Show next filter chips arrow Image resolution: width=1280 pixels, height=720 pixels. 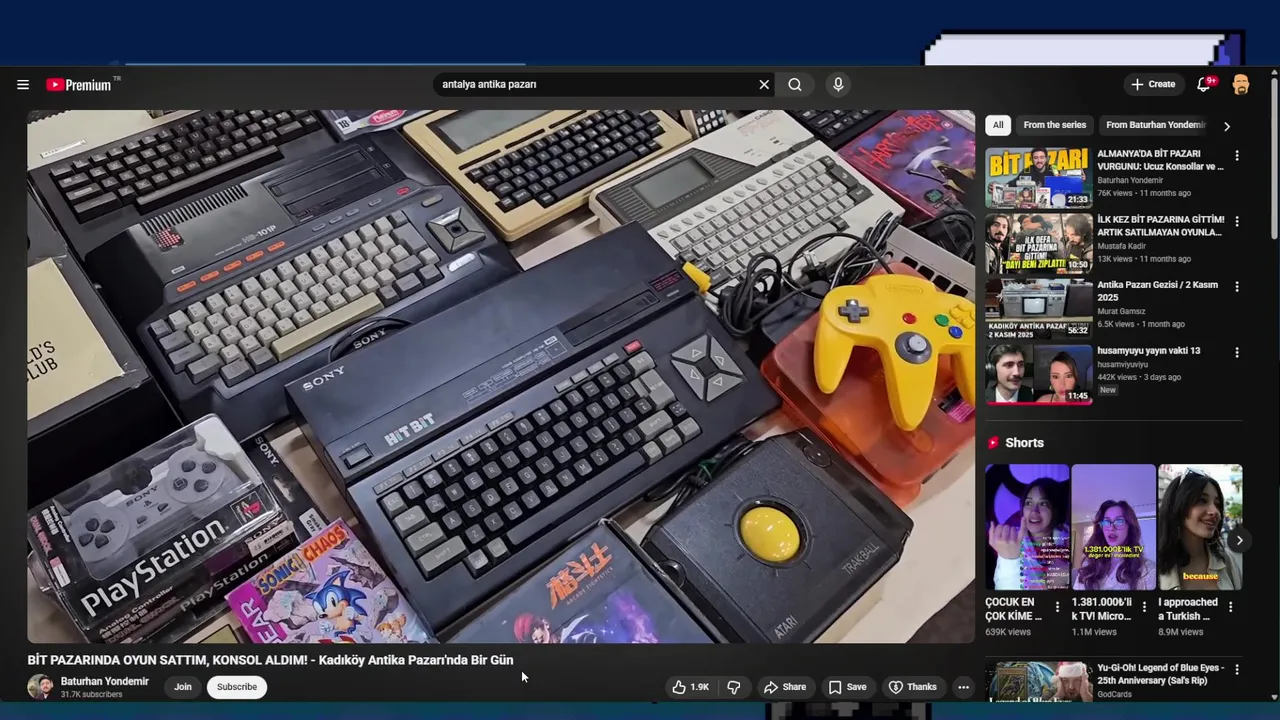[1227, 126]
